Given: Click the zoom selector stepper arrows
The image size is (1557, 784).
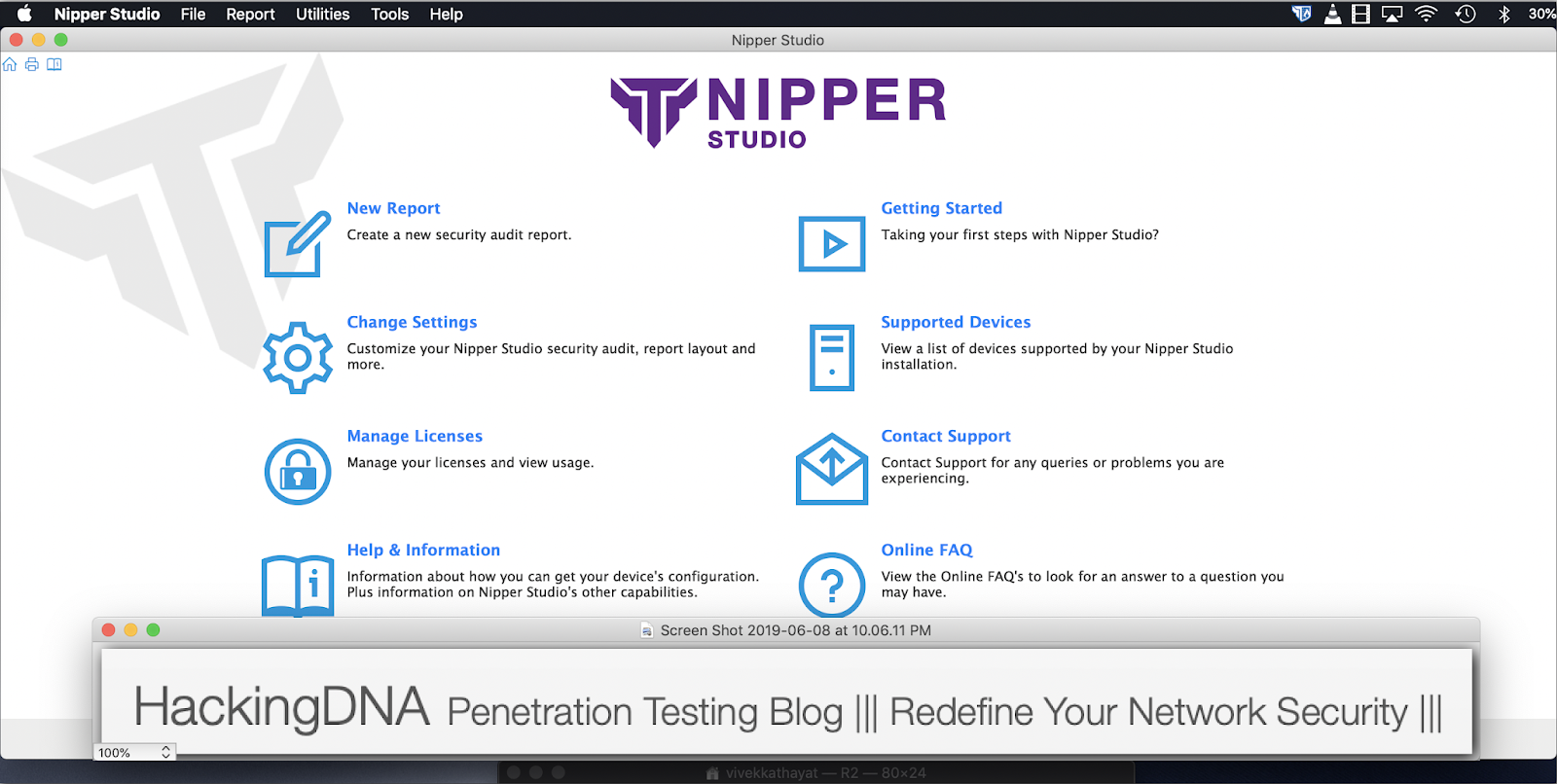Looking at the screenshot, I should (x=165, y=752).
